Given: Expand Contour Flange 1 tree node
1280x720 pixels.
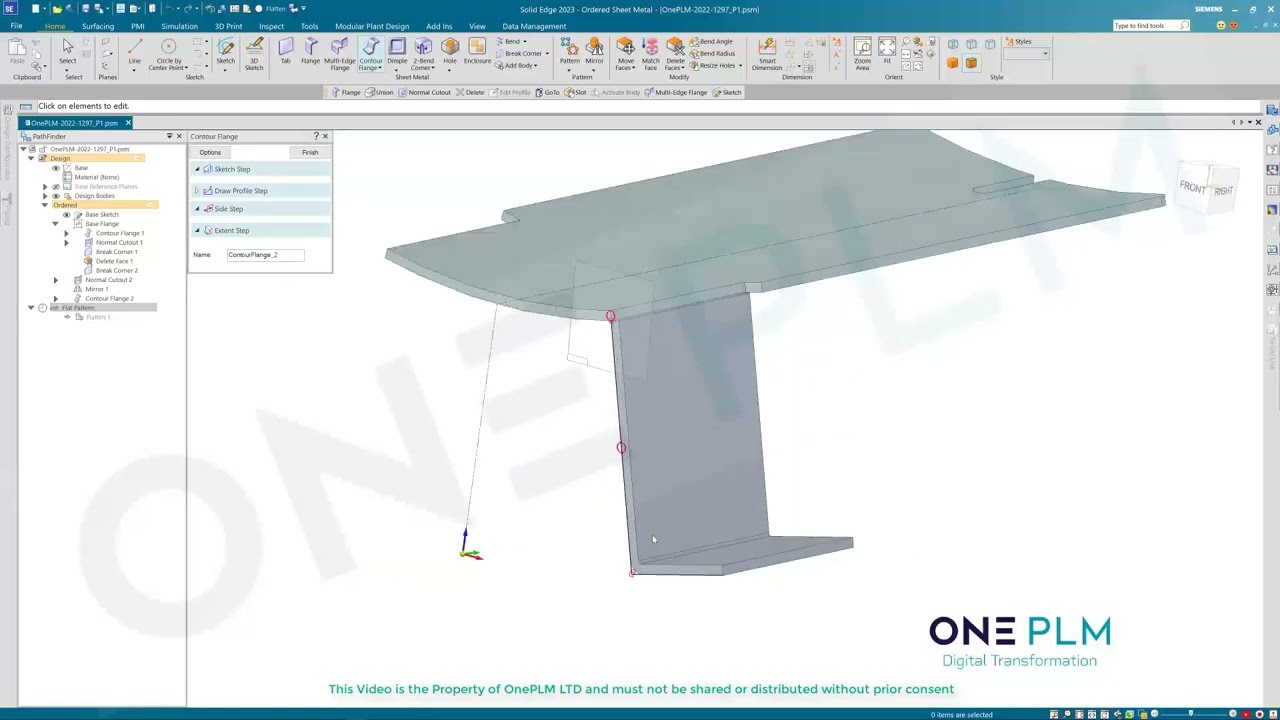Looking at the screenshot, I should [67, 233].
